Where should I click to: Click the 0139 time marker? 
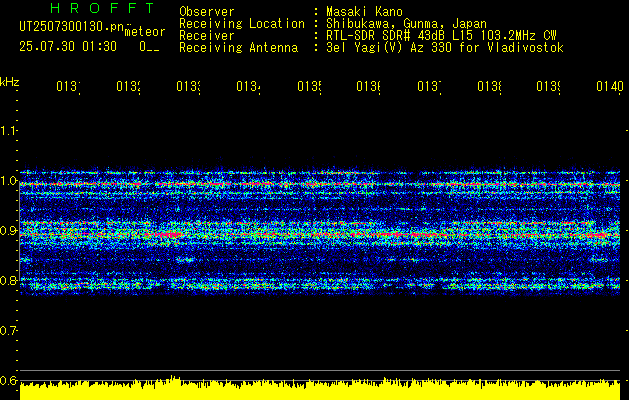click(548, 87)
